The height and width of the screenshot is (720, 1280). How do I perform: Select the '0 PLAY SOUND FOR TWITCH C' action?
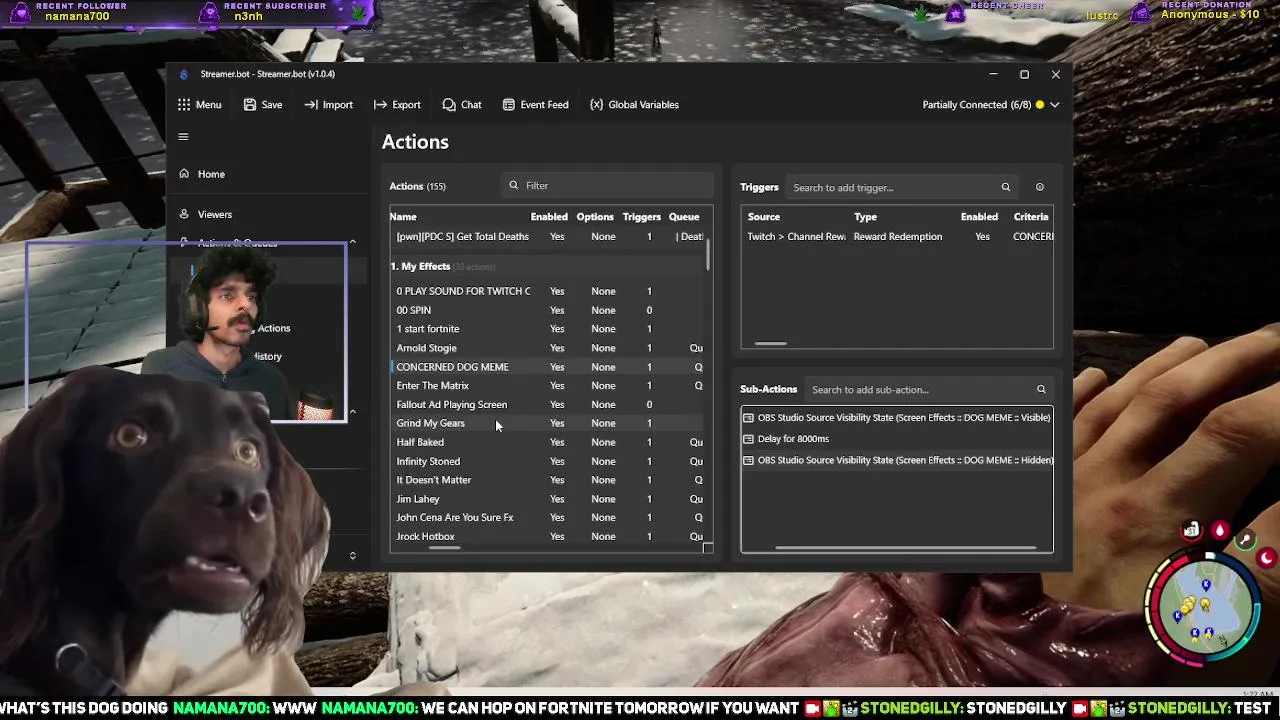tap(548, 291)
